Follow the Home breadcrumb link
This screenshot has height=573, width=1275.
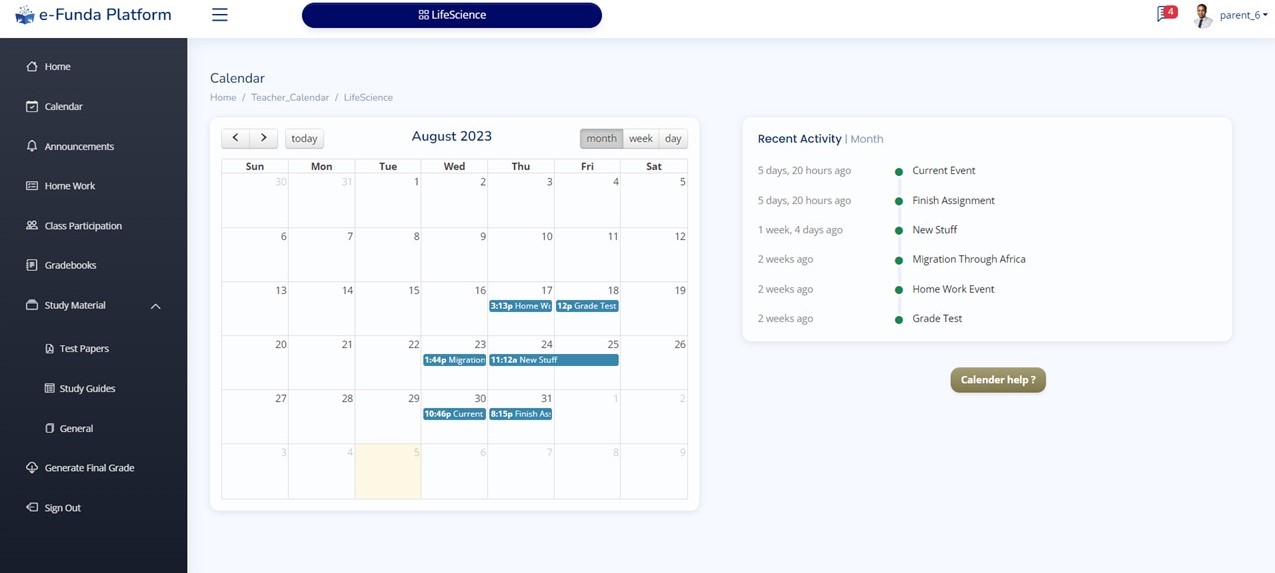click(x=223, y=97)
